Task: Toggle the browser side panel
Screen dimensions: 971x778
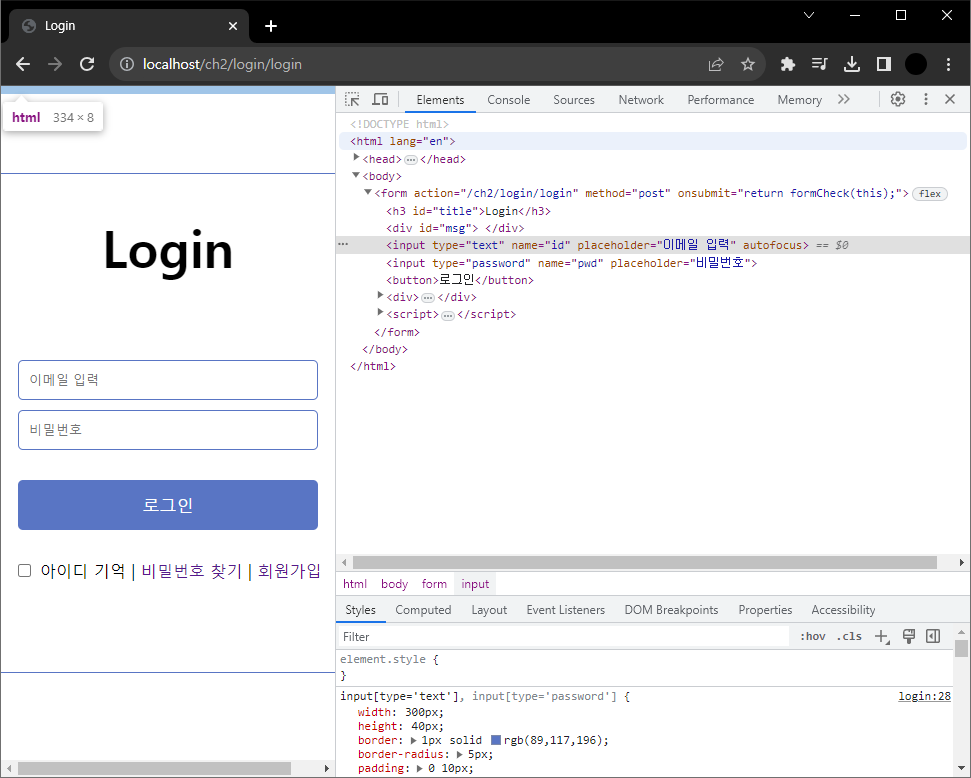Action: (884, 64)
